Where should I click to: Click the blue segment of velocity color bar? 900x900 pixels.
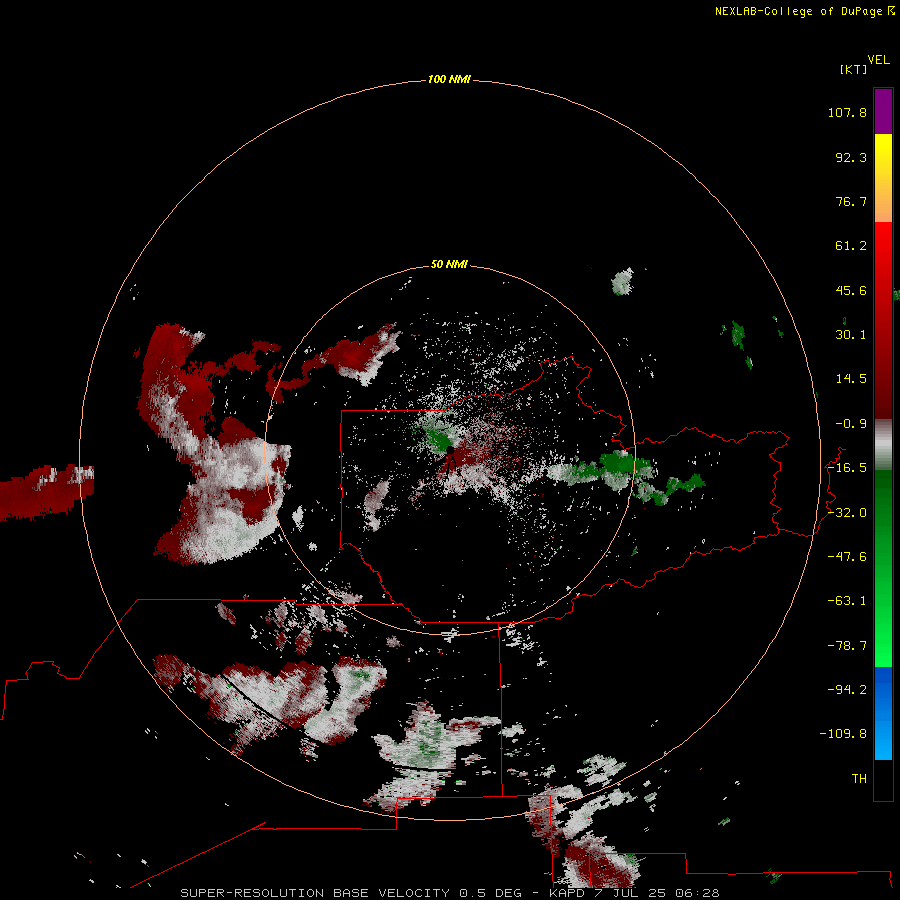click(x=883, y=713)
